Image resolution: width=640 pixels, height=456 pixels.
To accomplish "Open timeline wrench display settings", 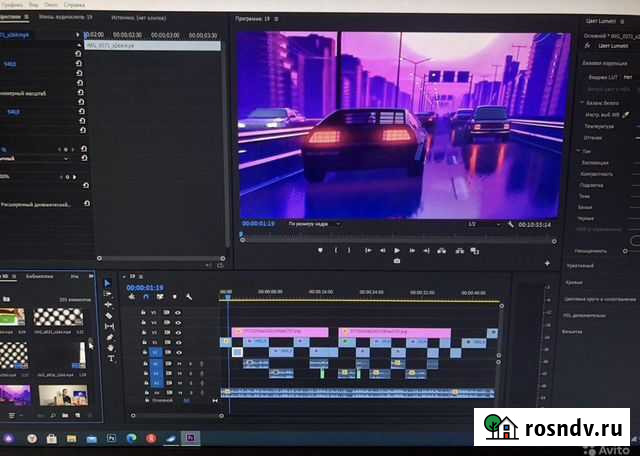I will (x=189, y=297).
